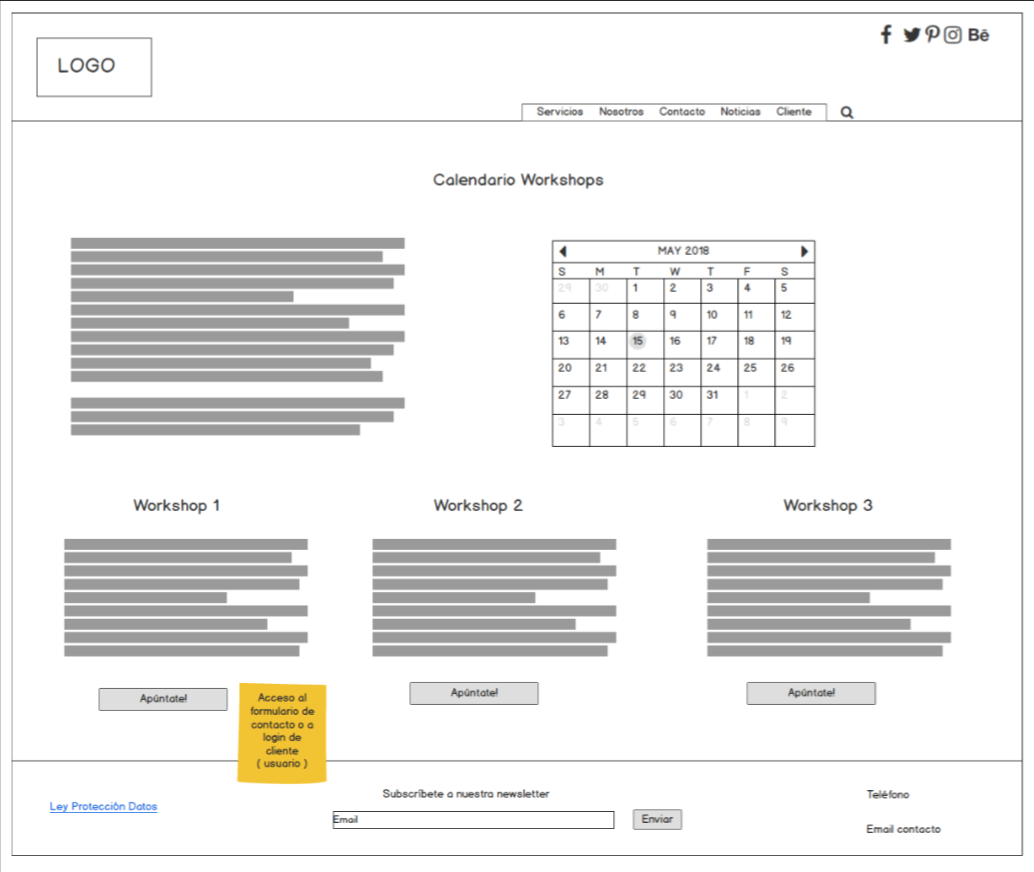Click the Workshop 1 title
Image resolution: width=1034 pixels, height=872 pixels.
176,505
